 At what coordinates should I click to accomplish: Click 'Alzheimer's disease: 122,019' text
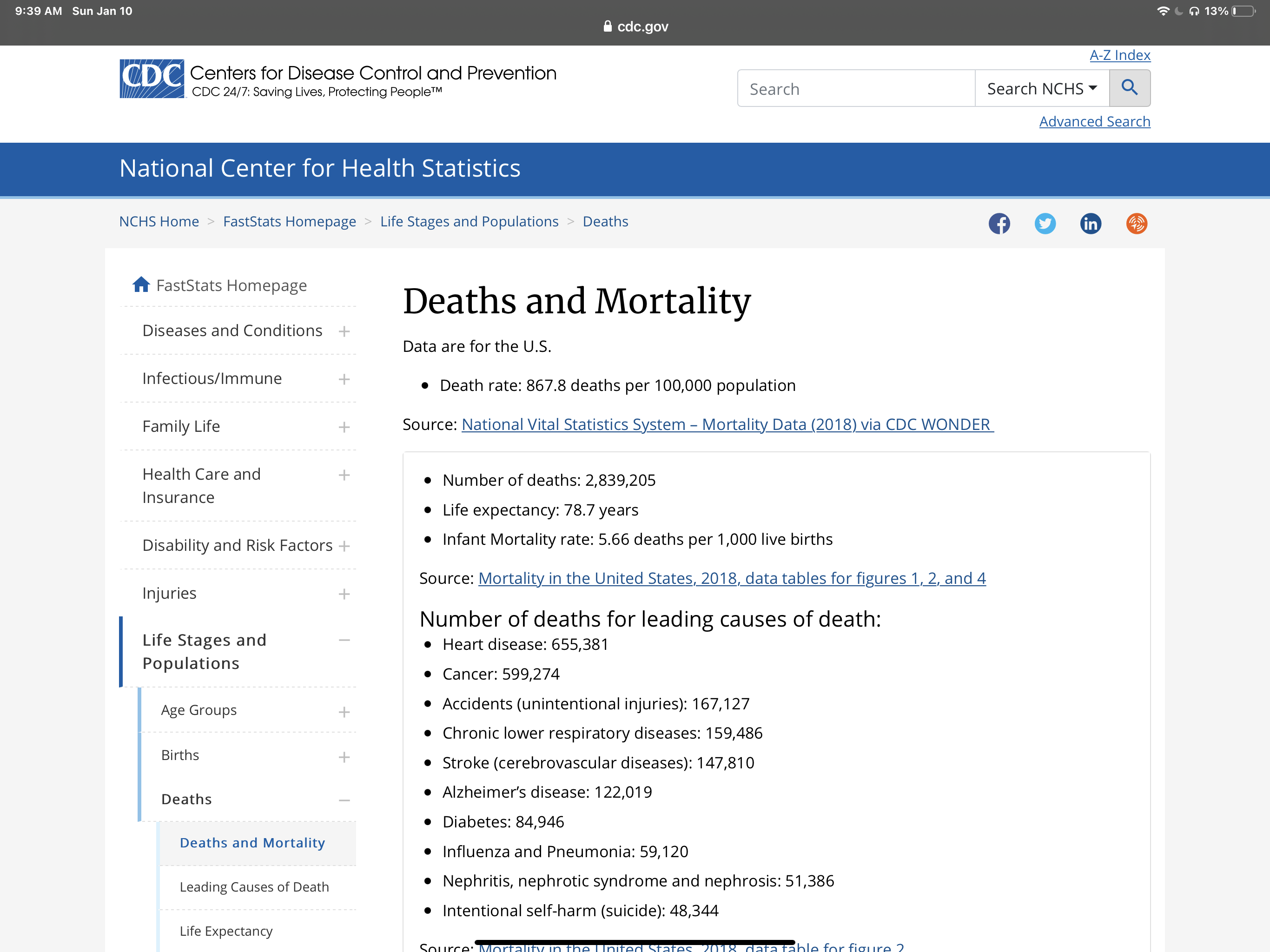[x=547, y=793]
